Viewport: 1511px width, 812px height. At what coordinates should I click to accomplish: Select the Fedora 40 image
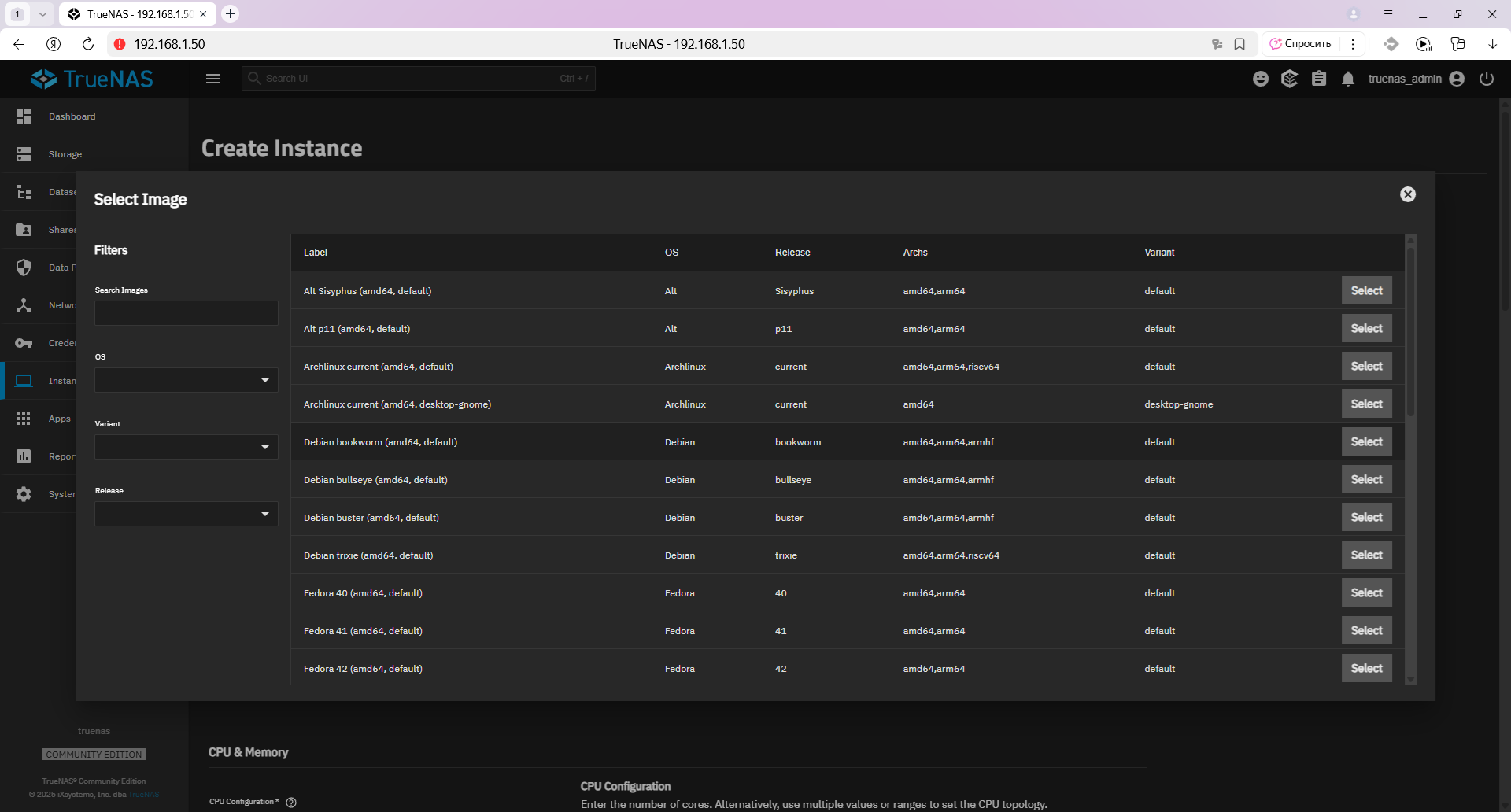1366,592
